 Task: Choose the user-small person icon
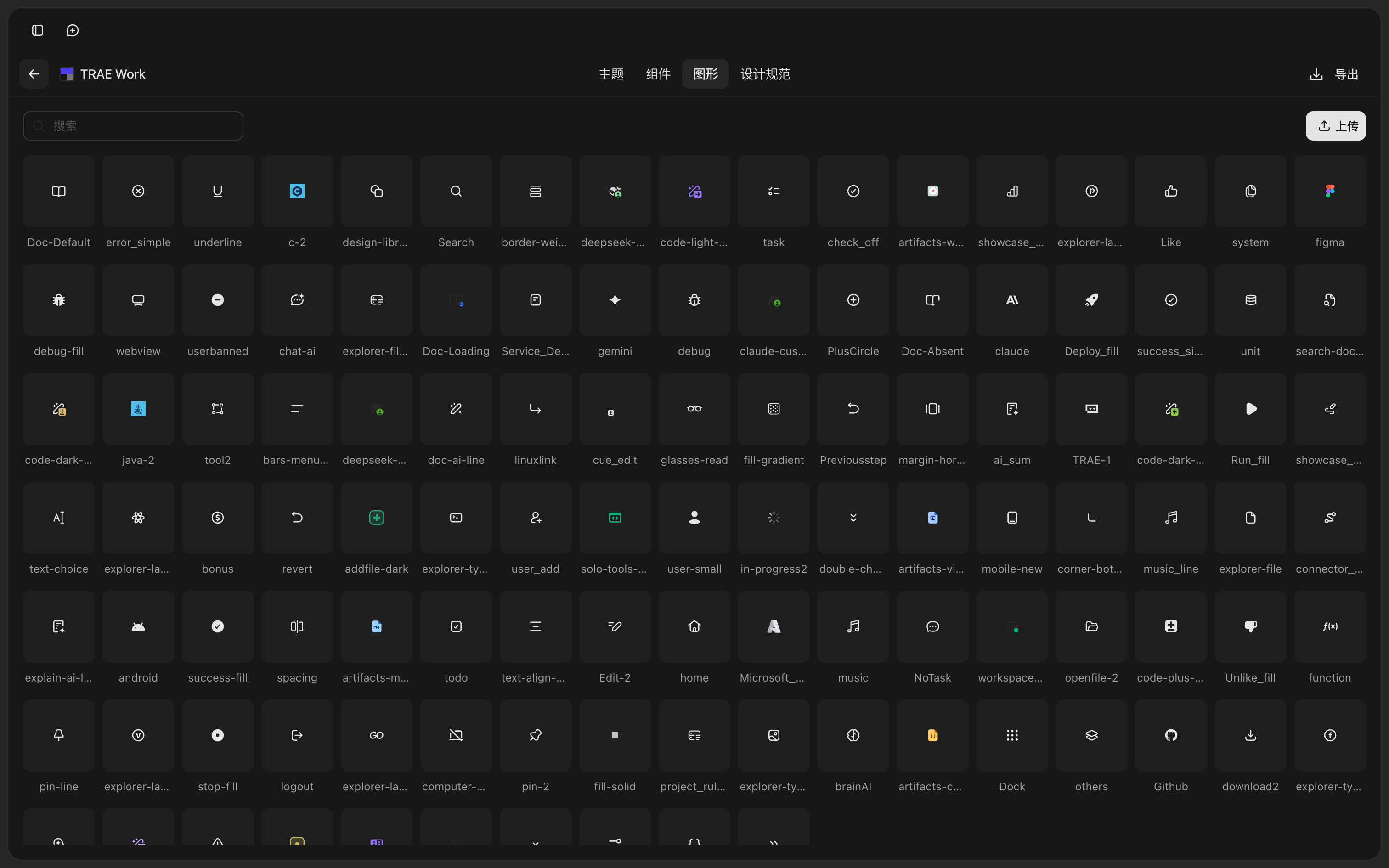point(694,518)
